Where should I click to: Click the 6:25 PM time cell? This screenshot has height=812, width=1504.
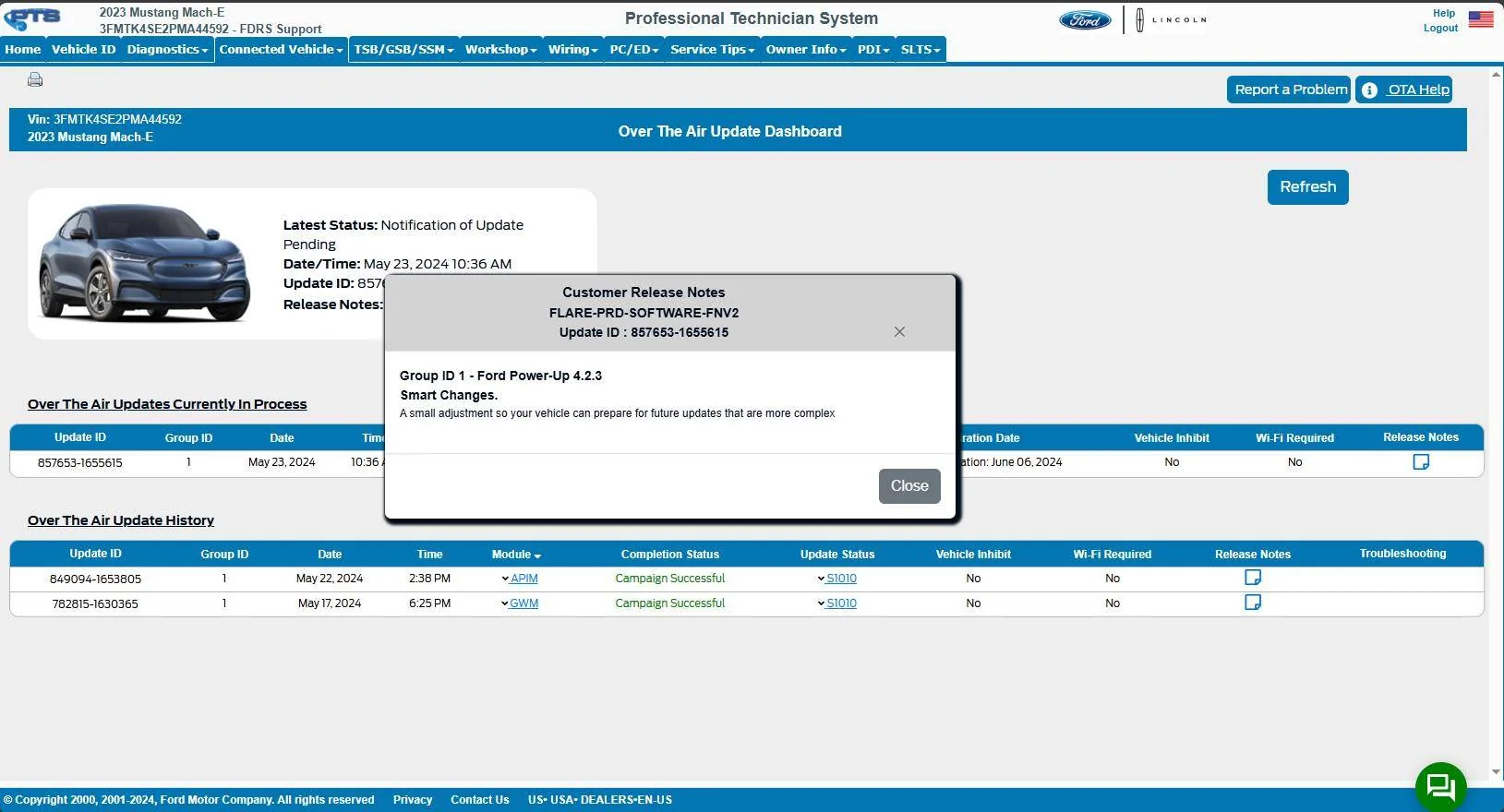(429, 603)
